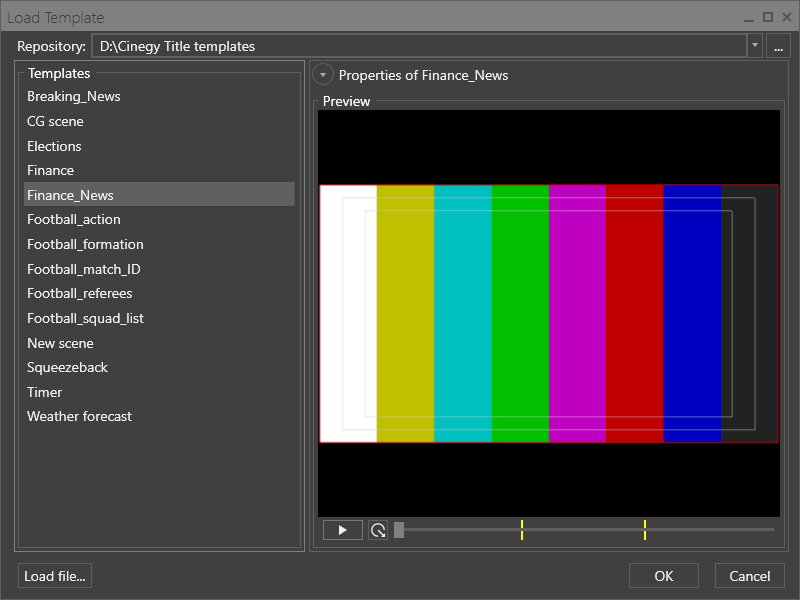Confirm with the OK button
The height and width of the screenshot is (600, 800).
pos(664,576)
